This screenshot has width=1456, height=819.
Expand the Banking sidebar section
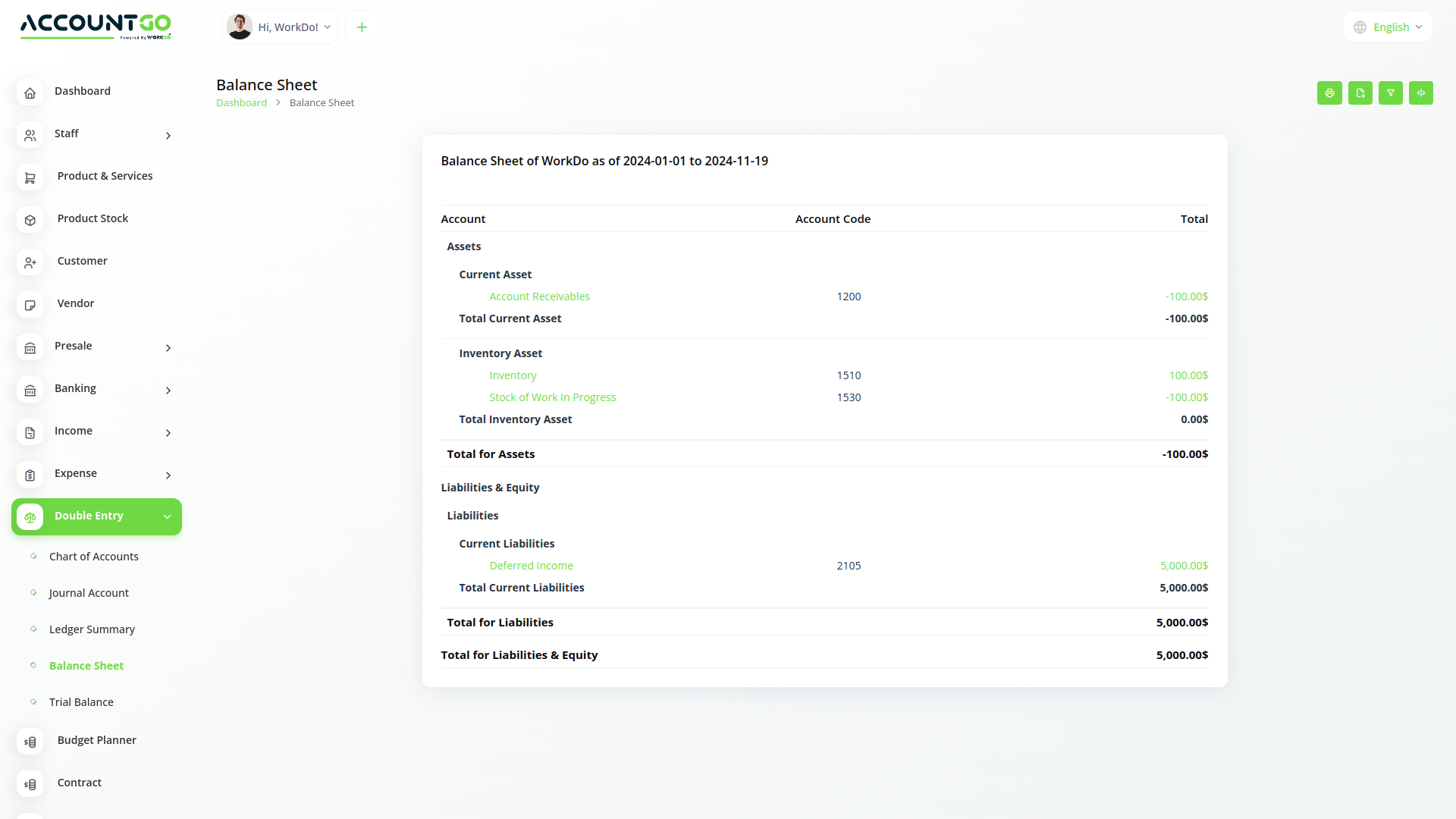168,391
